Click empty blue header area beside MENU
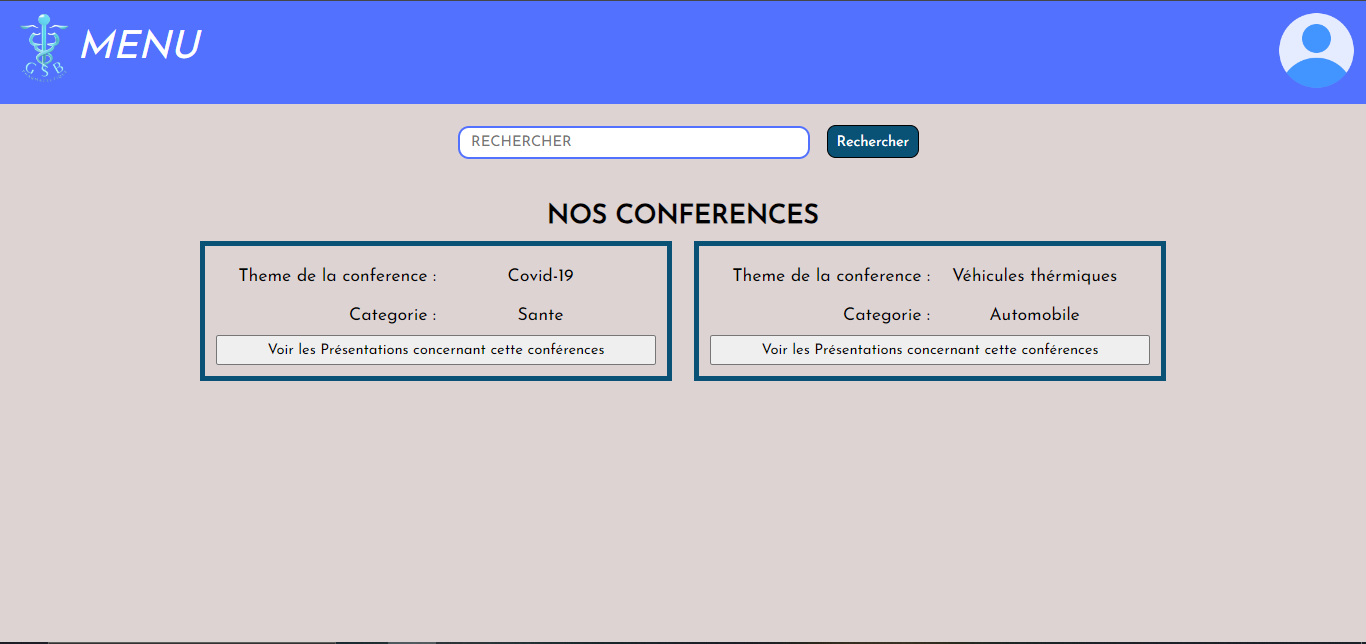1366x644 pixels. 700,50
